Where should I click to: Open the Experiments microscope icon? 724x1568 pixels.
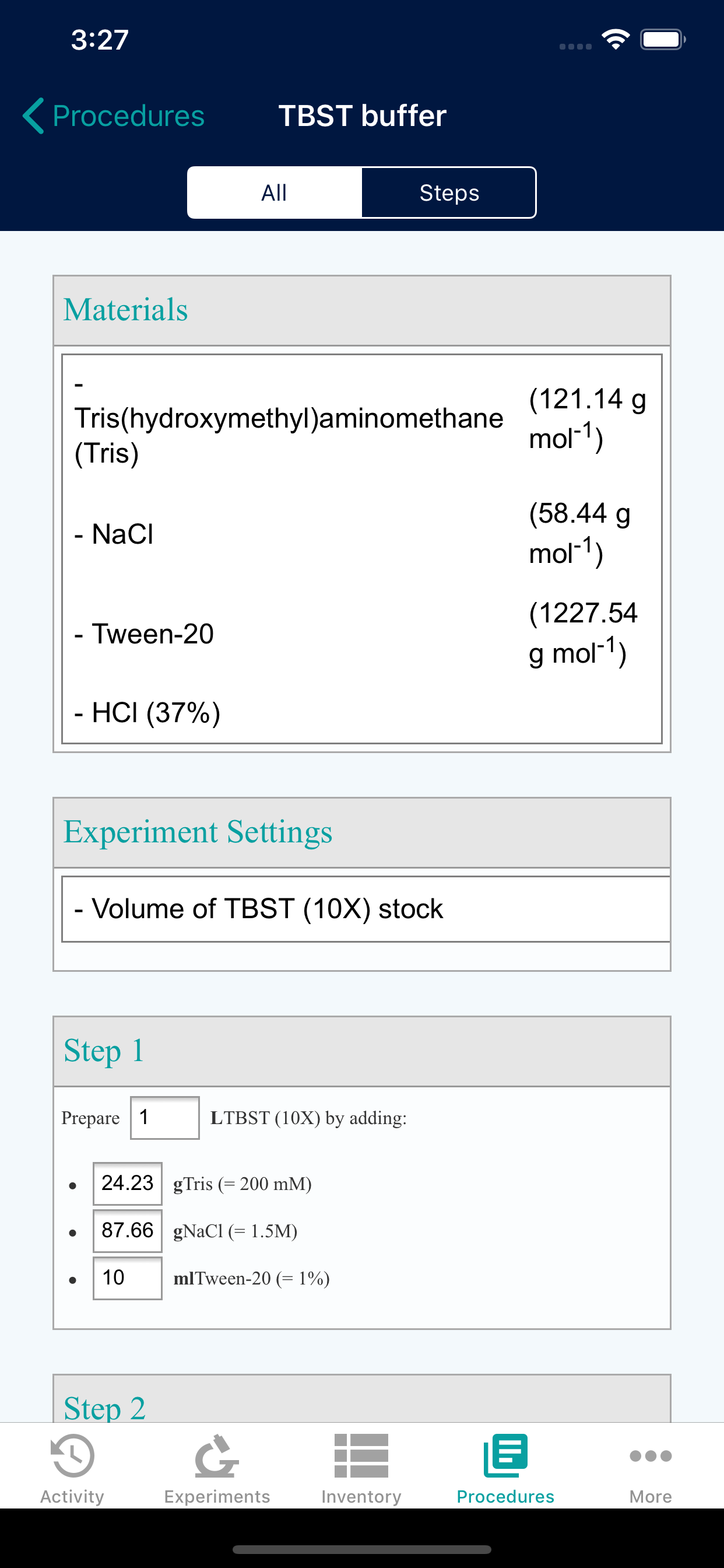(217, 1455)
